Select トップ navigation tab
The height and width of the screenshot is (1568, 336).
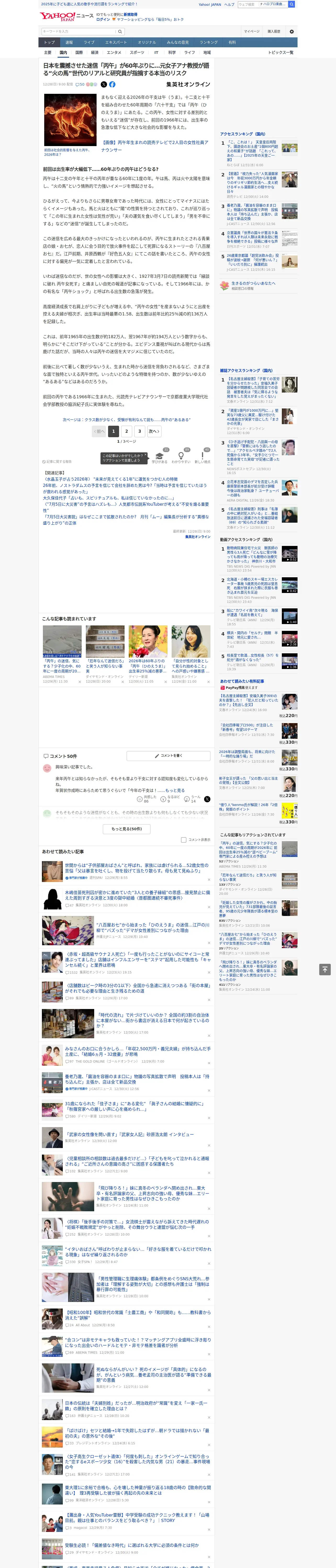pyautogui.click(x=49, y=43)
